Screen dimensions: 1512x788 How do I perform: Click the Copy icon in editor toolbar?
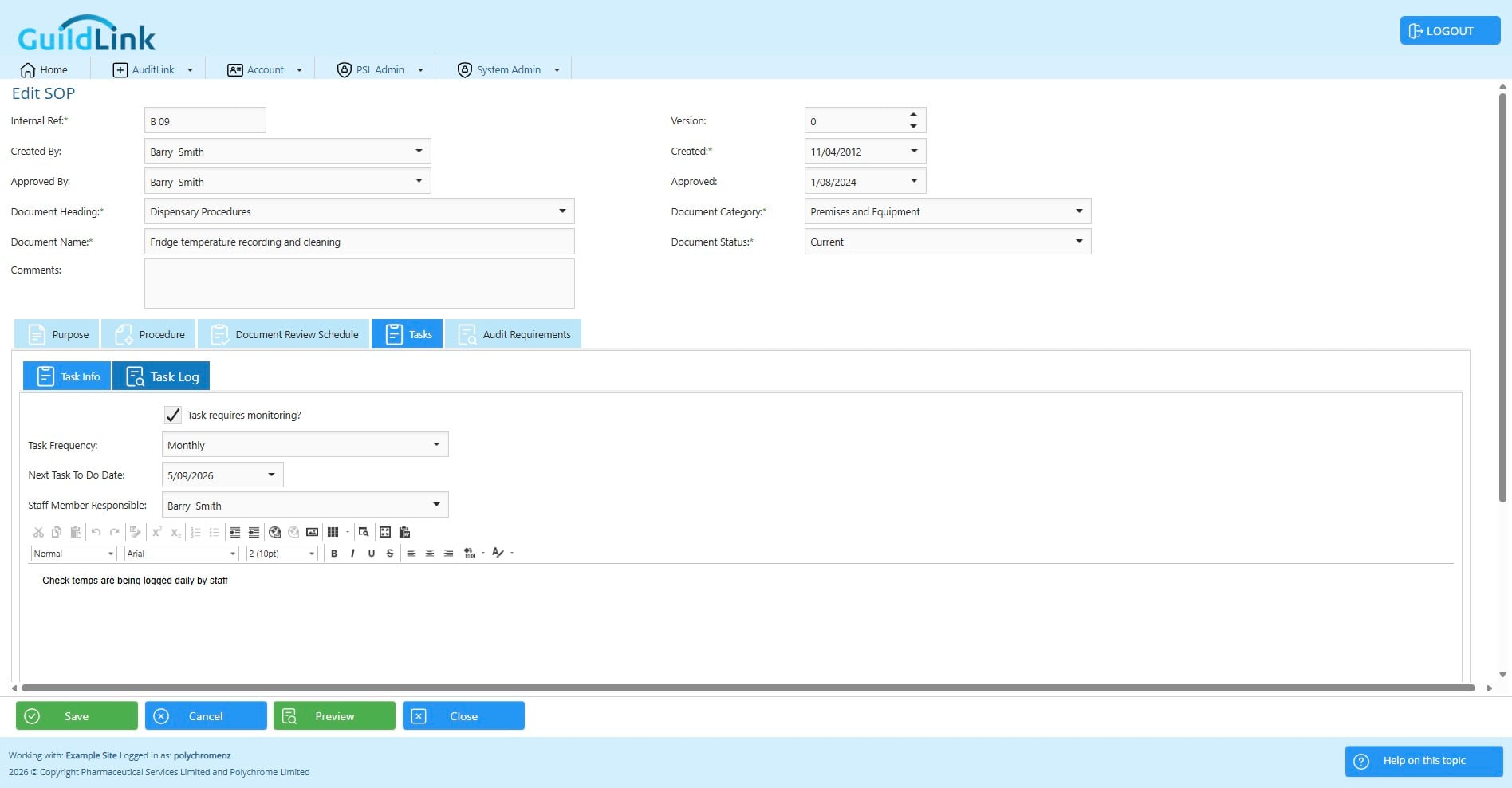pos(57,532)
